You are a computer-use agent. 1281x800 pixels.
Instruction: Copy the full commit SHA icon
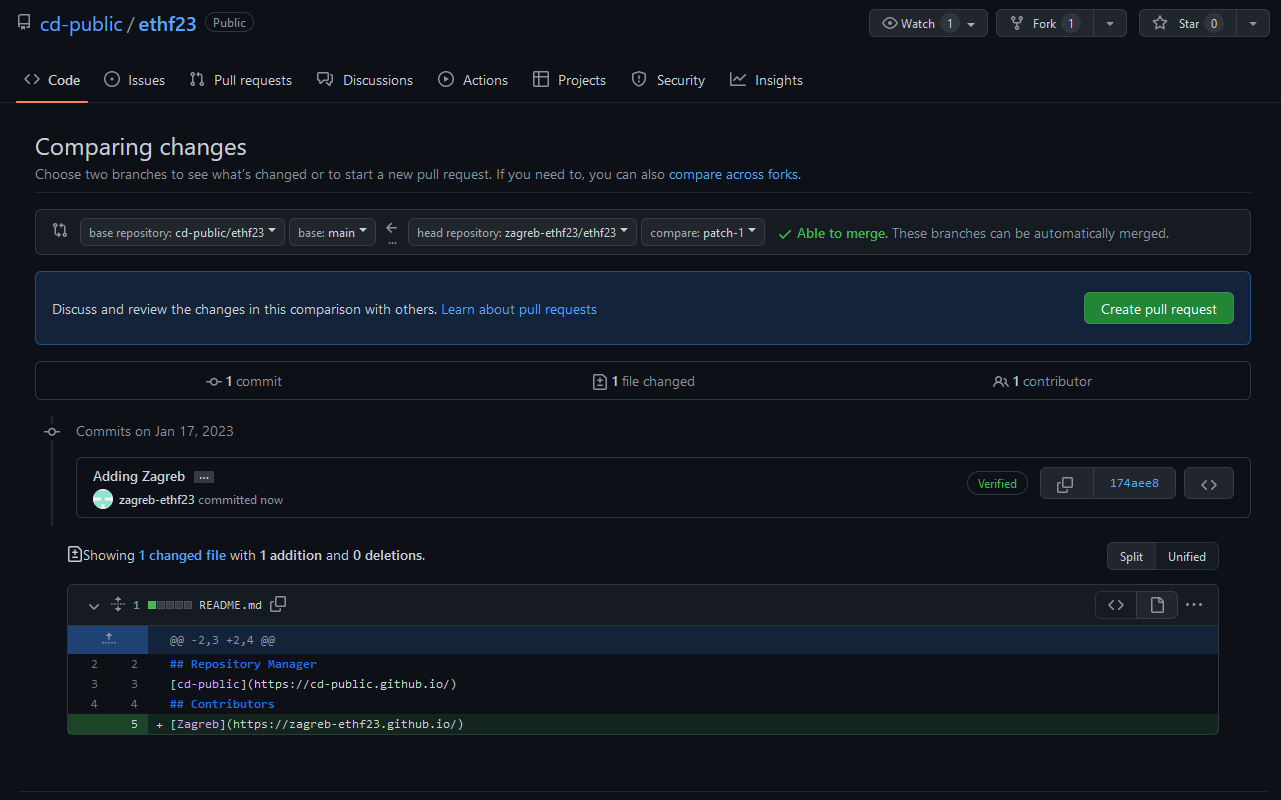click(x=1066, y=484)
